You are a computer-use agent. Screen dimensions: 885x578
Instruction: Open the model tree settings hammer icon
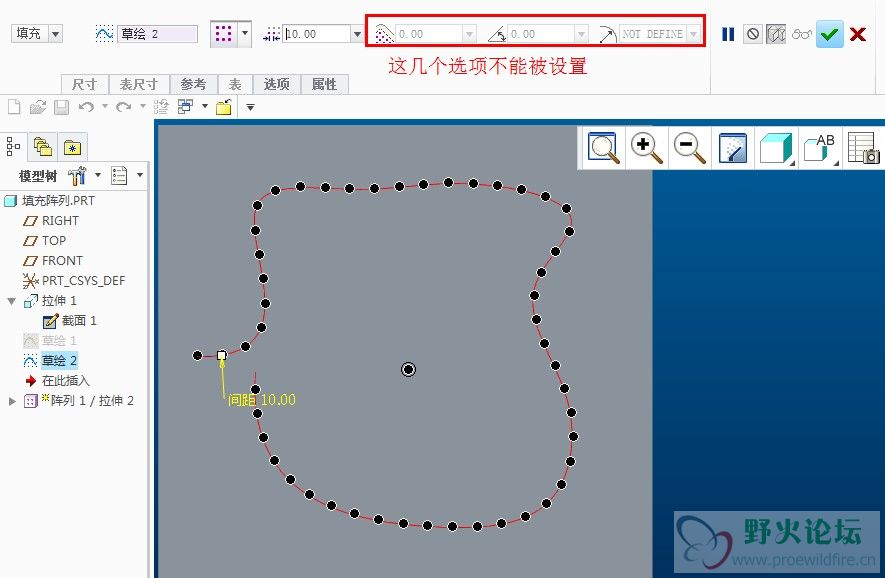(77, 176)
